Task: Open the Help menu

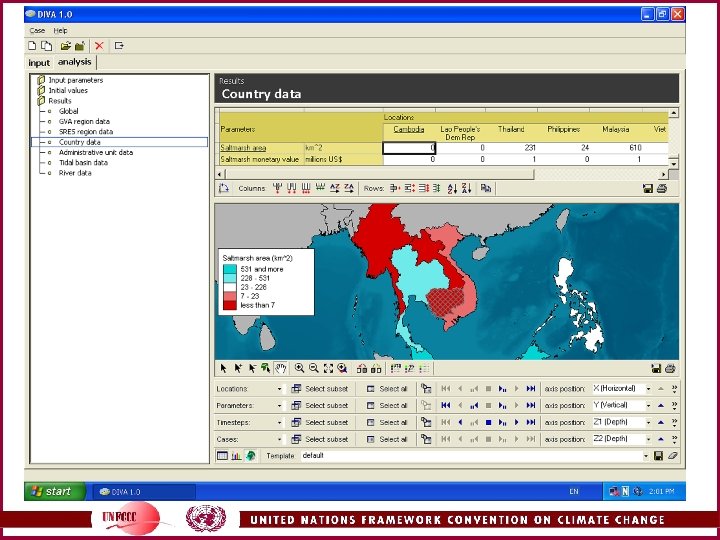Action: pyautogui.click(x=60, y=31)
